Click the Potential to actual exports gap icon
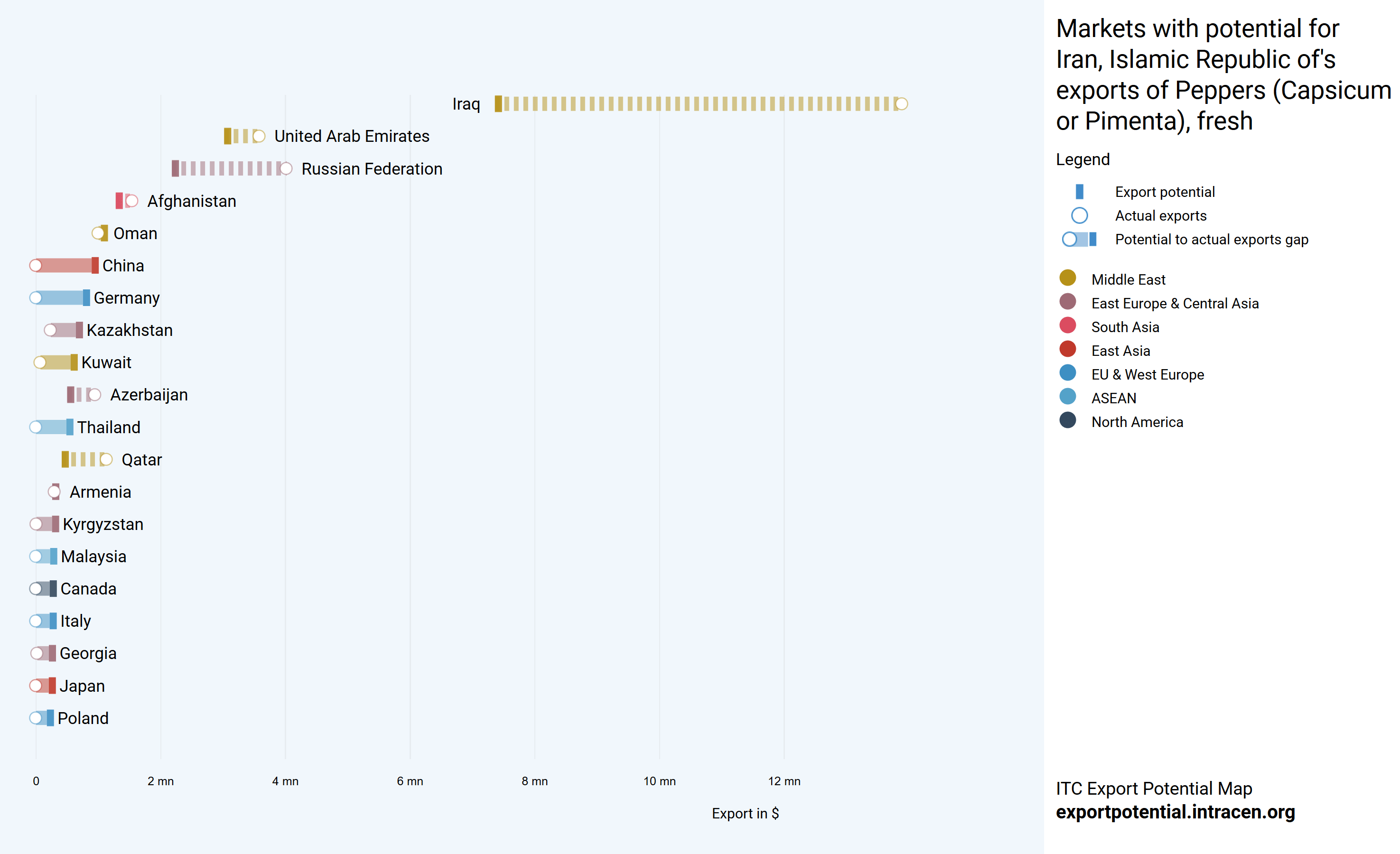 pos(1080,240)
